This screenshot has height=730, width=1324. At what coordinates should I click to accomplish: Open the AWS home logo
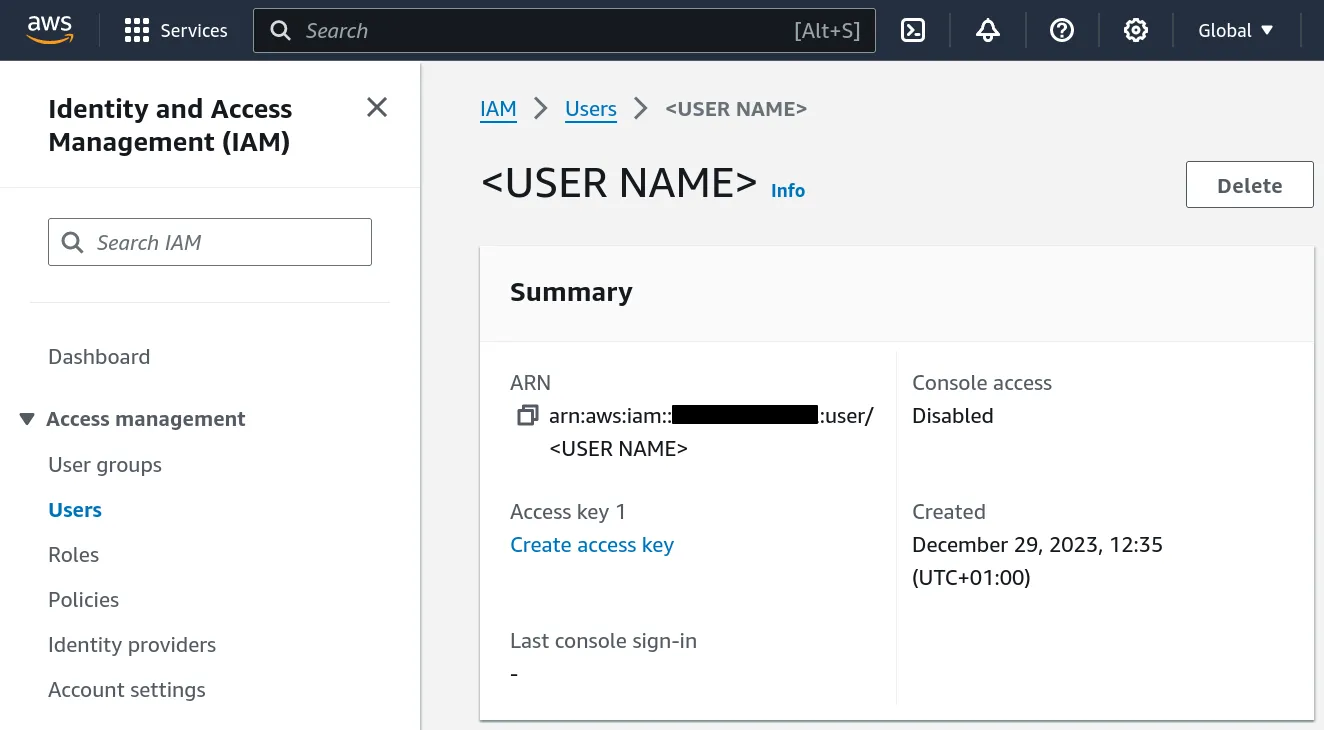point(49,30)
